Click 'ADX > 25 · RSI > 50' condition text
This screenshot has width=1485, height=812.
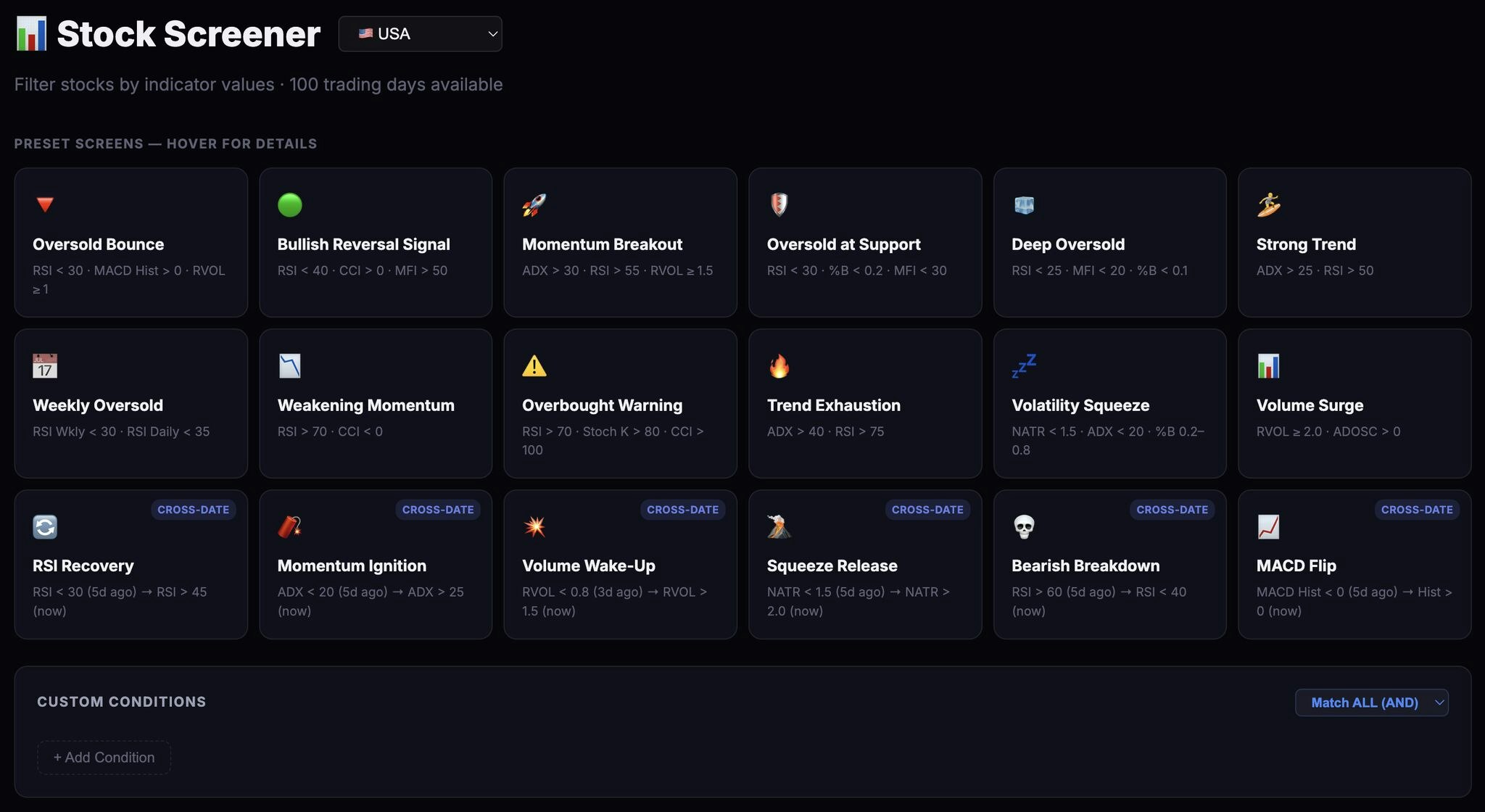coord(1315,270)
